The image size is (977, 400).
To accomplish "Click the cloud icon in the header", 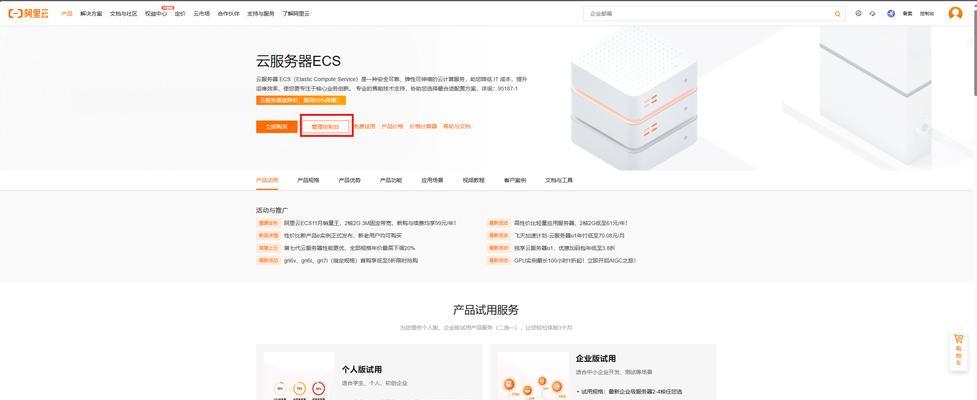I will [872, 13].
